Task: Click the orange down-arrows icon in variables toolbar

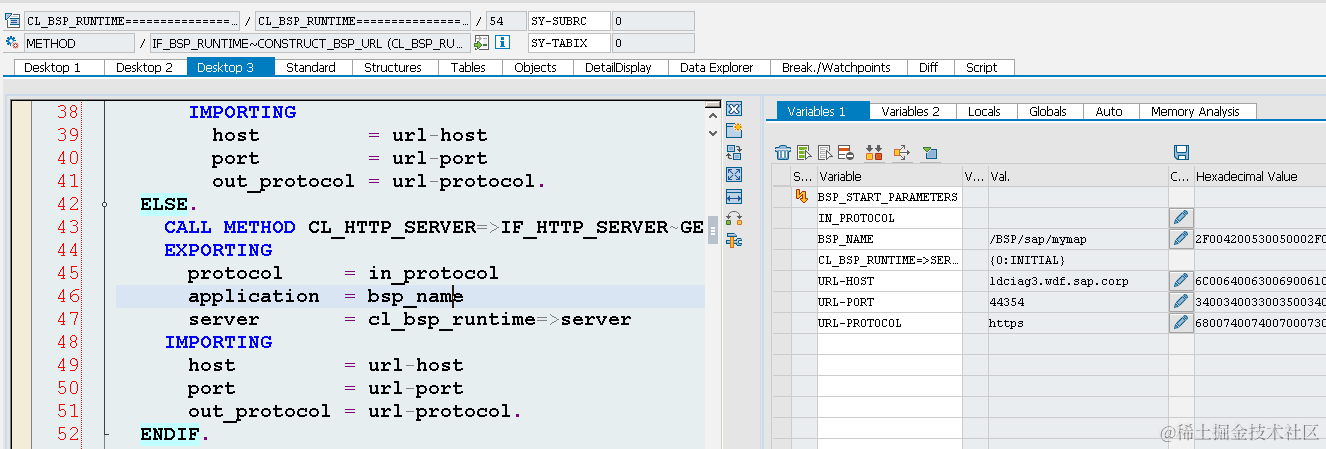Action: (x=874, y=152)
